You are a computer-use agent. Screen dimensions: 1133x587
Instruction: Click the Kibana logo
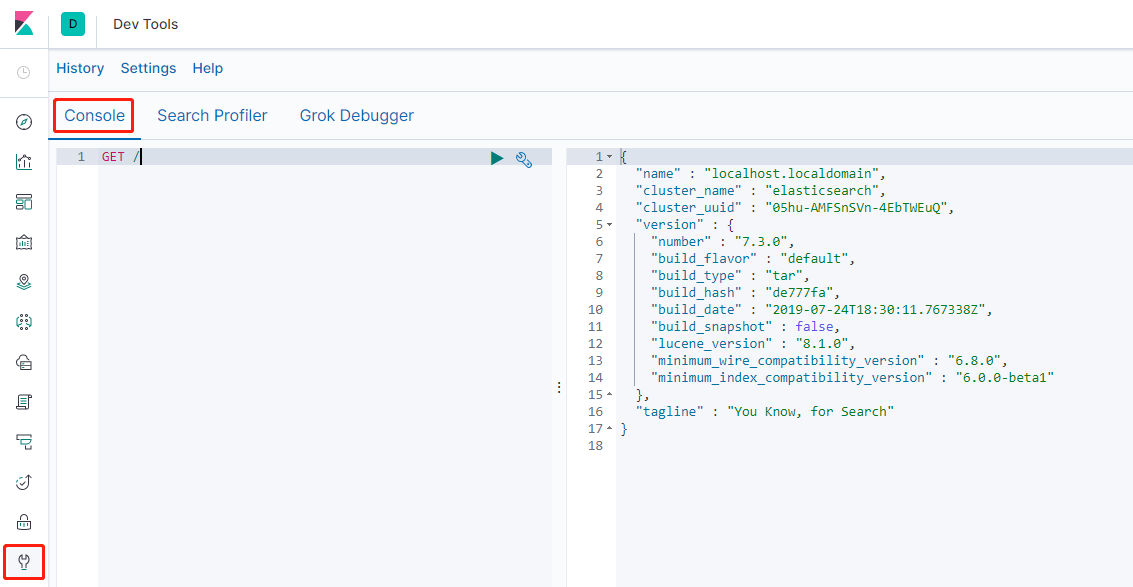[24, 24]
